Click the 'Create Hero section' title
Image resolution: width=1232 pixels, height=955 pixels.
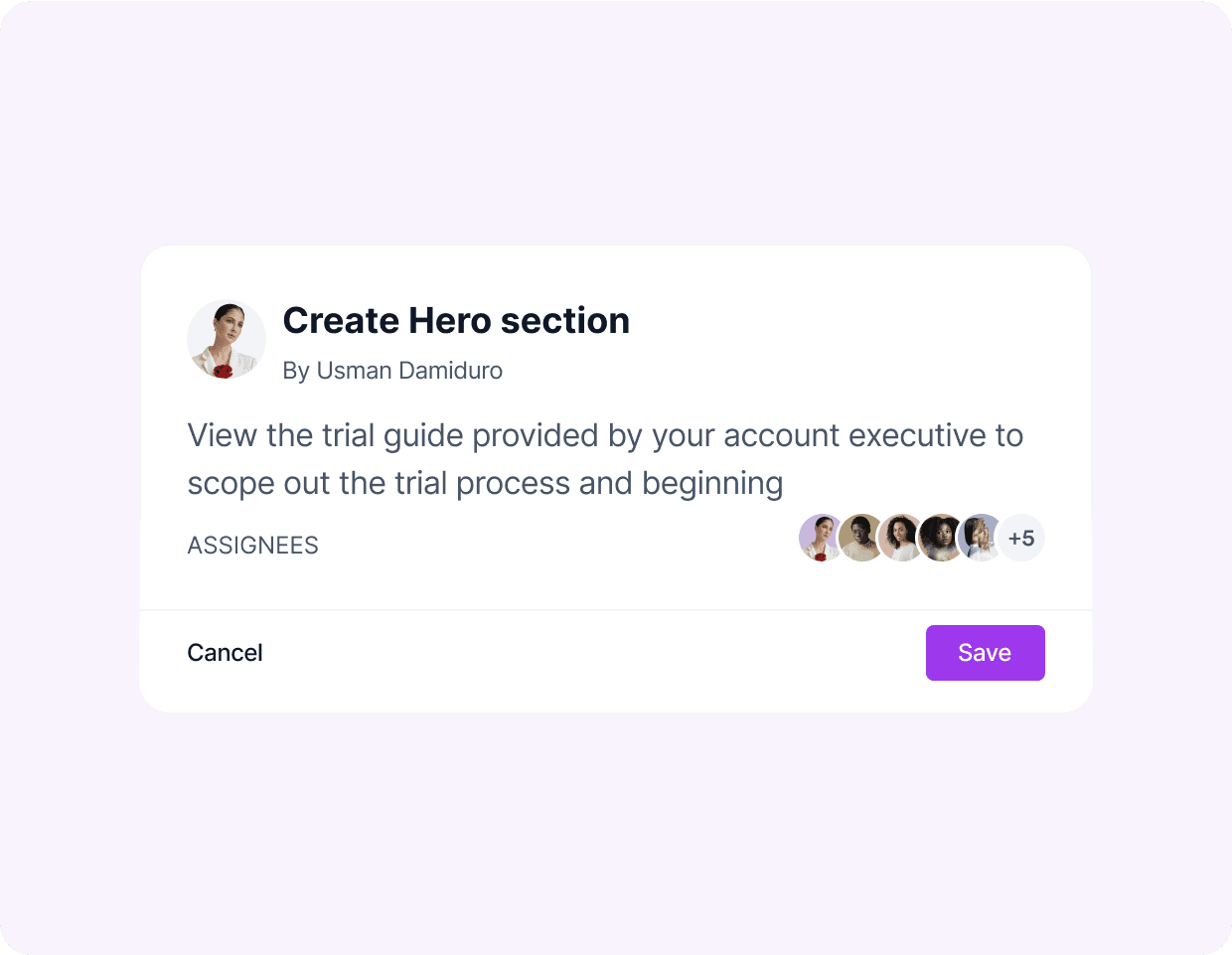(456, 320)
